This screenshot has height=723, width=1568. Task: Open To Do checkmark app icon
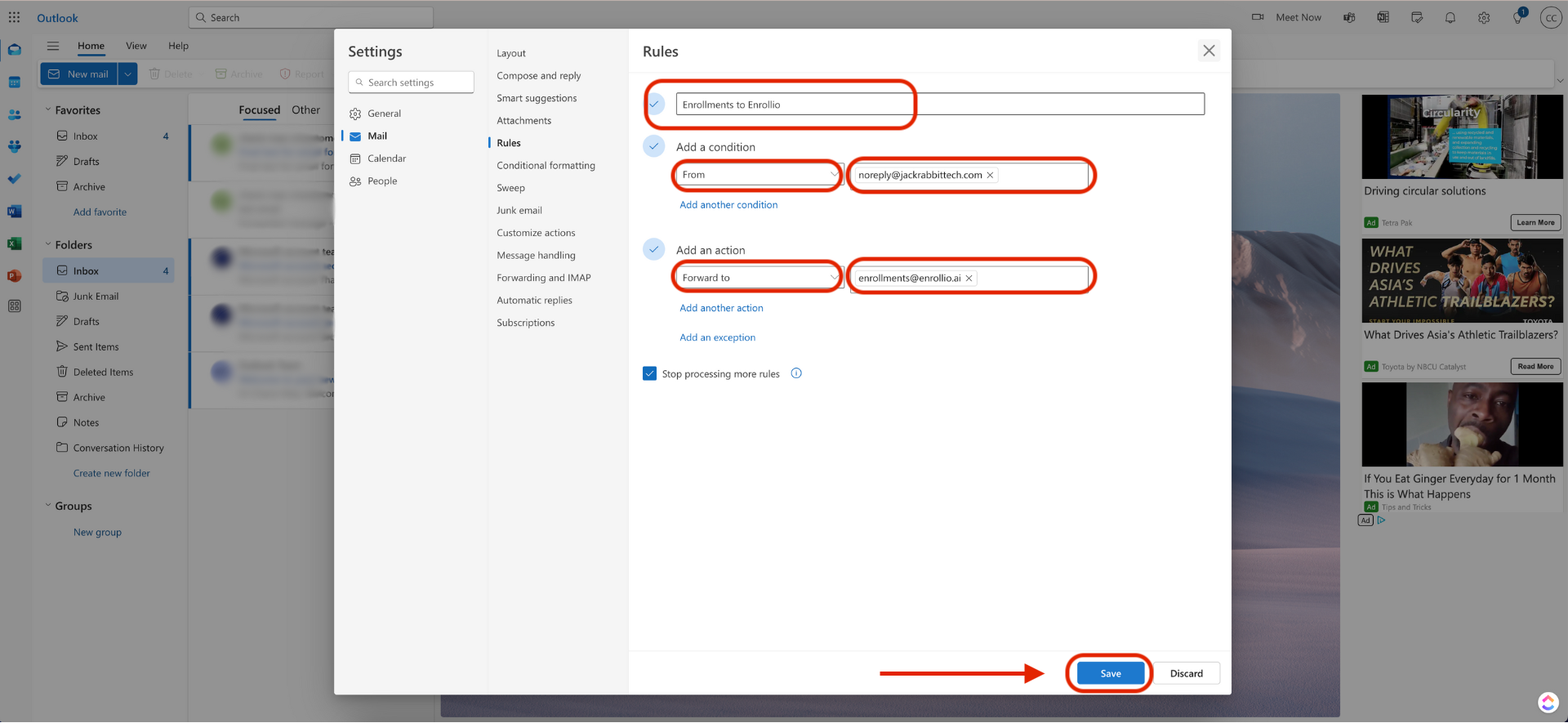(14, 179)
